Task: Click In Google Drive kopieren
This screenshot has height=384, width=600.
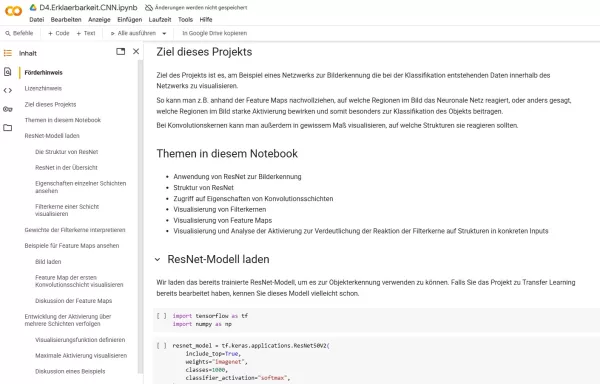Action: tap(214, 33)
